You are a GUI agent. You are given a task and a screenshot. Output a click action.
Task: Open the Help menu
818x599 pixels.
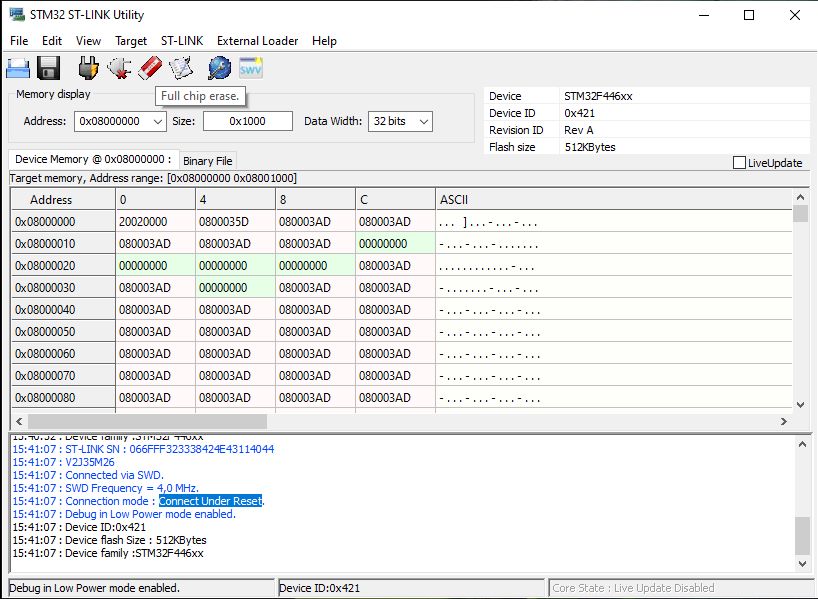pos(324,41)
